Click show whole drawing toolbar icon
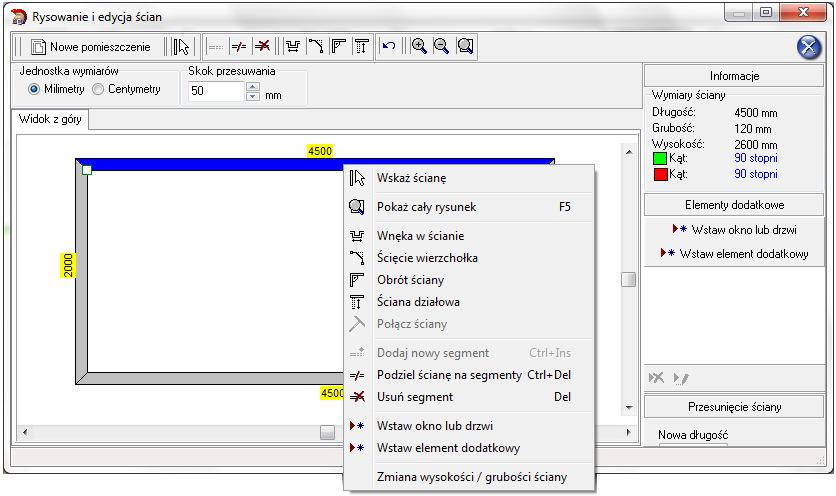This screenshot has height=496, width=836. pos(465,47)
